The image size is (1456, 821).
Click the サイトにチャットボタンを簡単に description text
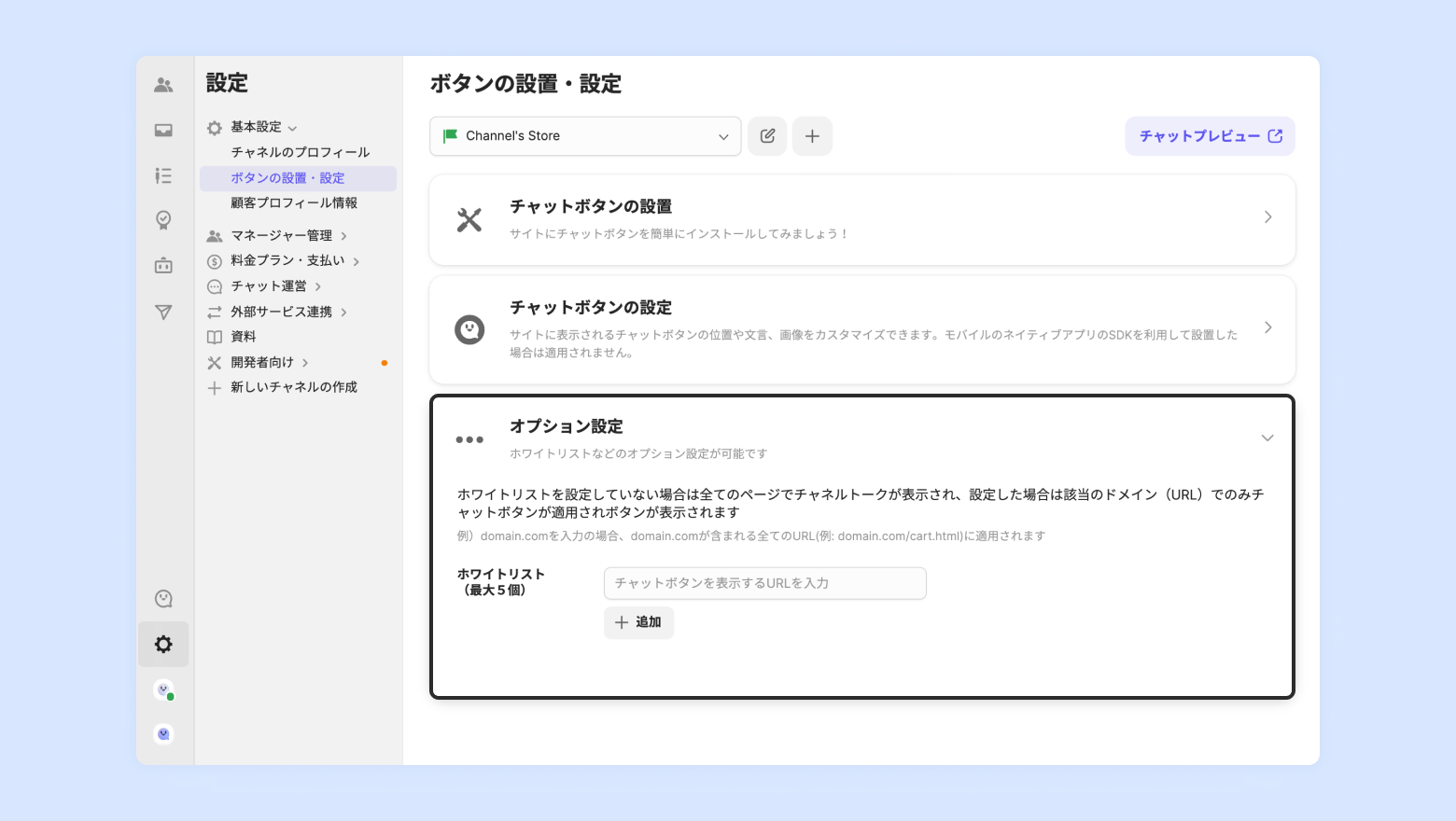pyautogui.click(x=679, y=234)
